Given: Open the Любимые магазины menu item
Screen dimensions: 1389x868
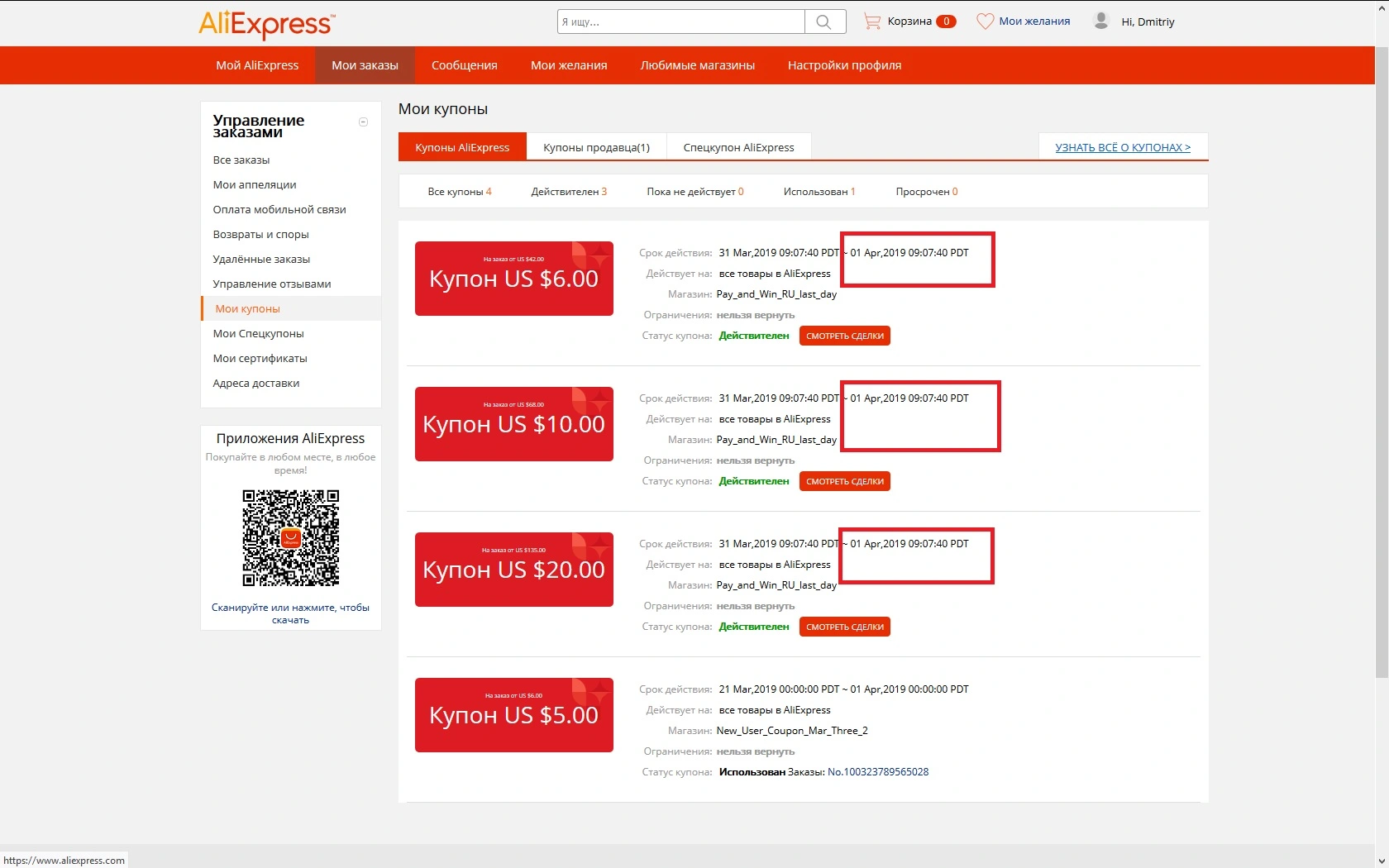Looking at the screenshot, I should click(x=698, y=65).
